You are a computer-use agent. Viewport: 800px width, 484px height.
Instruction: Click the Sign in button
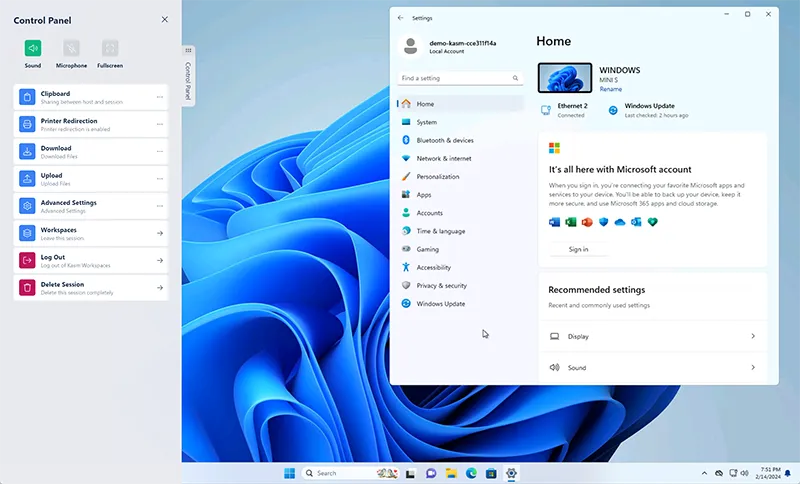coord(578,249)
